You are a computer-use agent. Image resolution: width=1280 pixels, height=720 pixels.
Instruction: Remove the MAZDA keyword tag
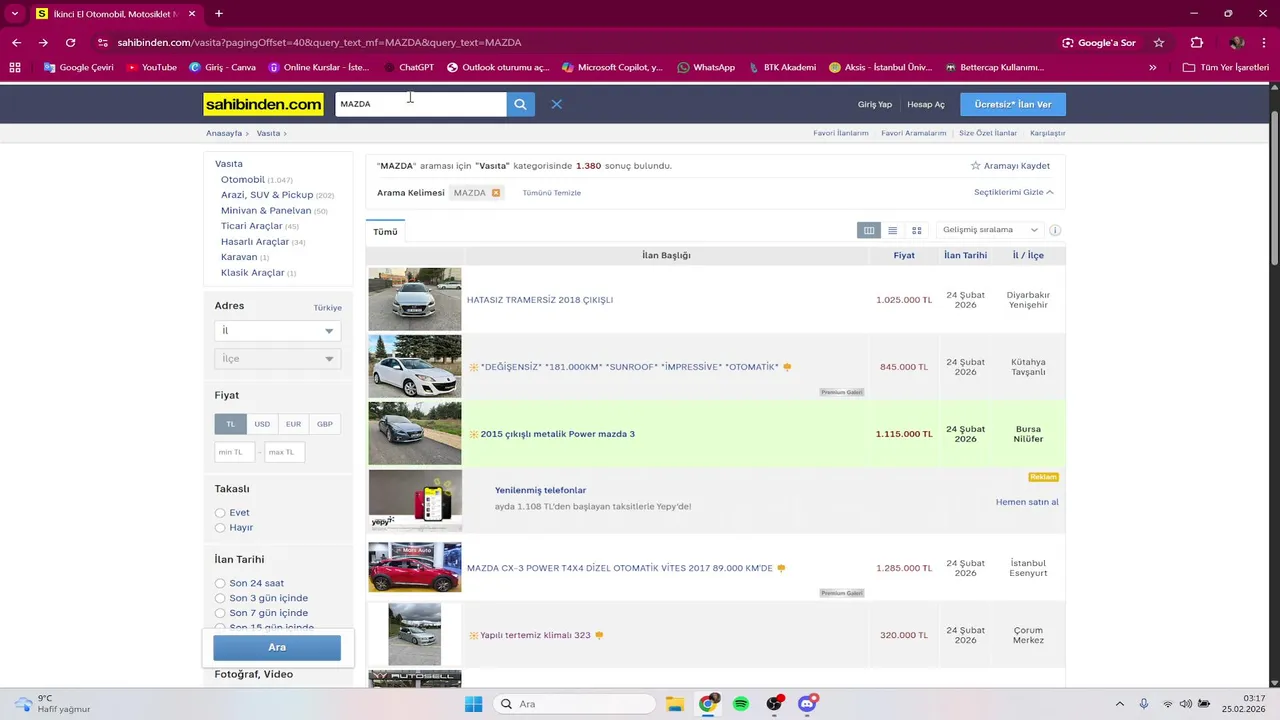coord(496,193)
